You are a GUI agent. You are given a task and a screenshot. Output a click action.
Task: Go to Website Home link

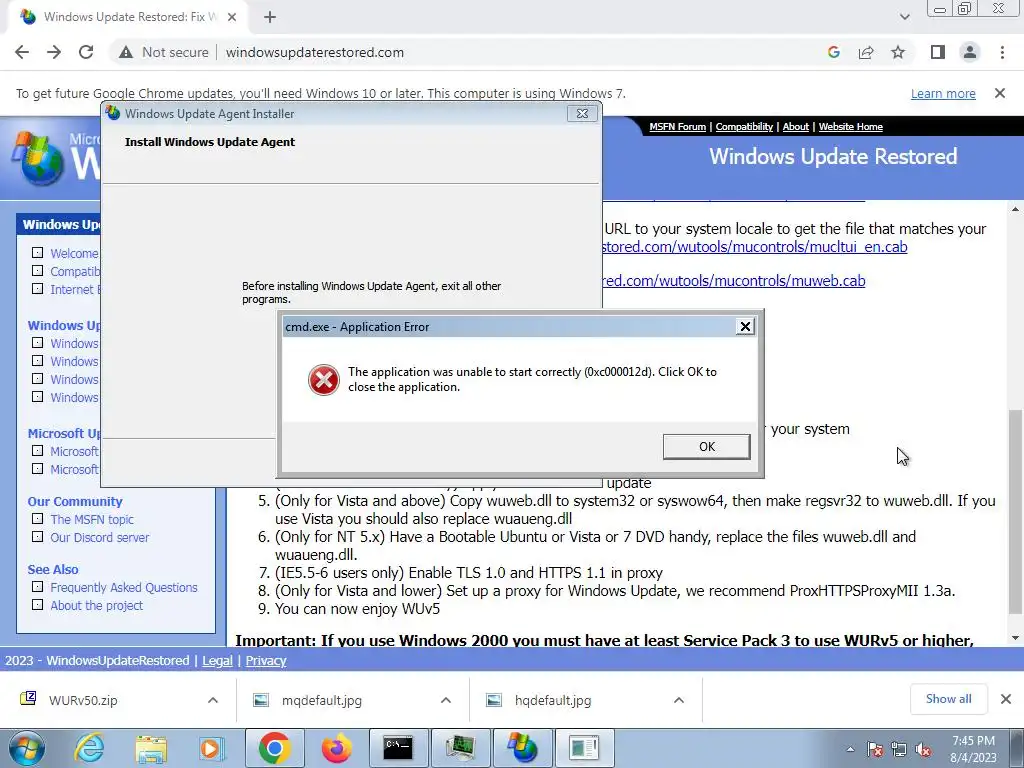850,127
